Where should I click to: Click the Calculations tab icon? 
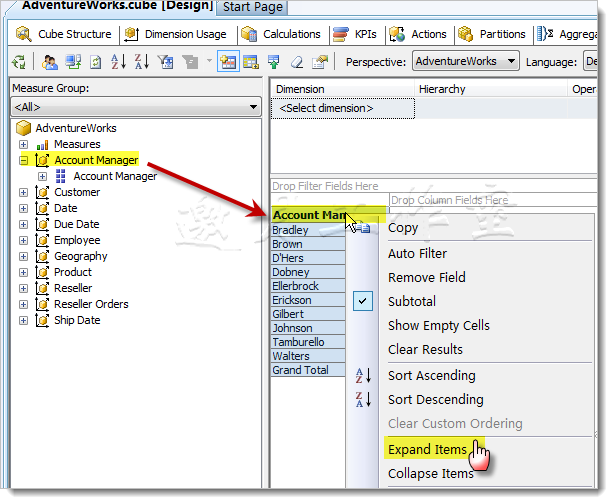[249, 34]
